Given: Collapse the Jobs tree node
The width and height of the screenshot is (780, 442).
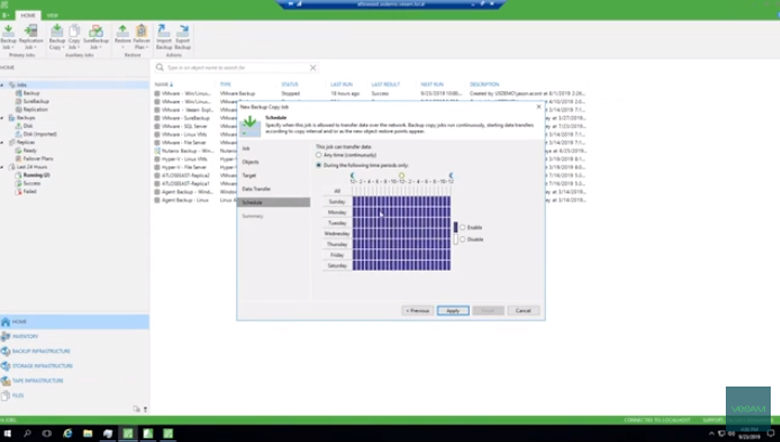Looking at the screenshot, I should click(4, 85).
